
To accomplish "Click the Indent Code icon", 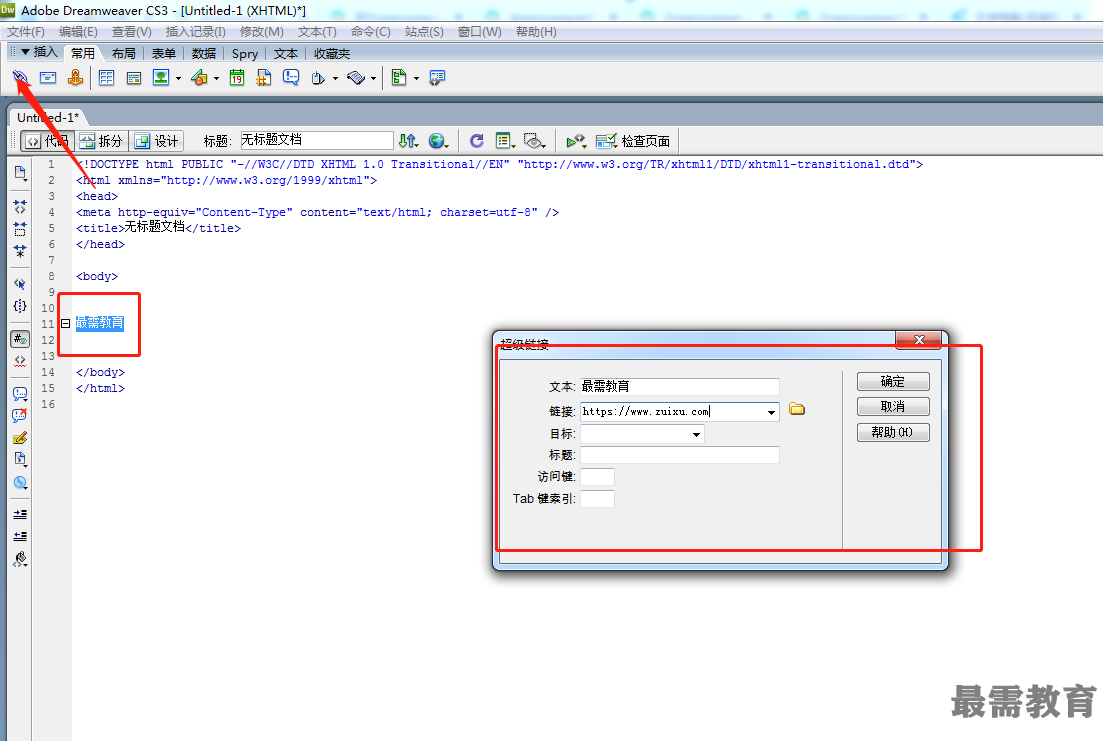I will 20,514.
